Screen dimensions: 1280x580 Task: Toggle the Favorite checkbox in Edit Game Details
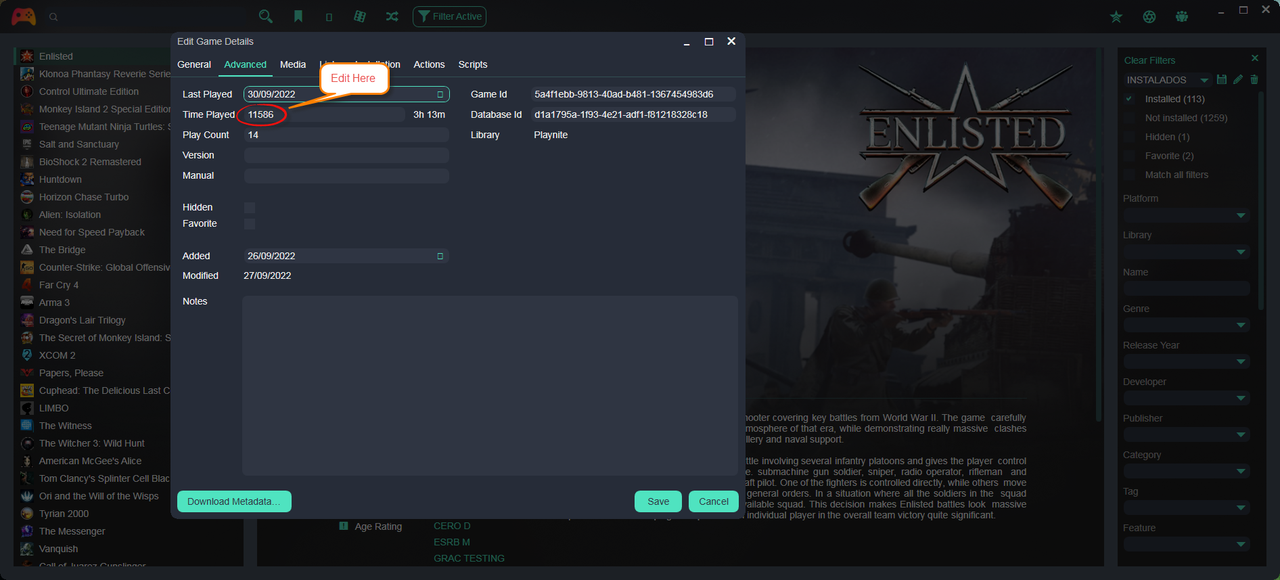250,224
